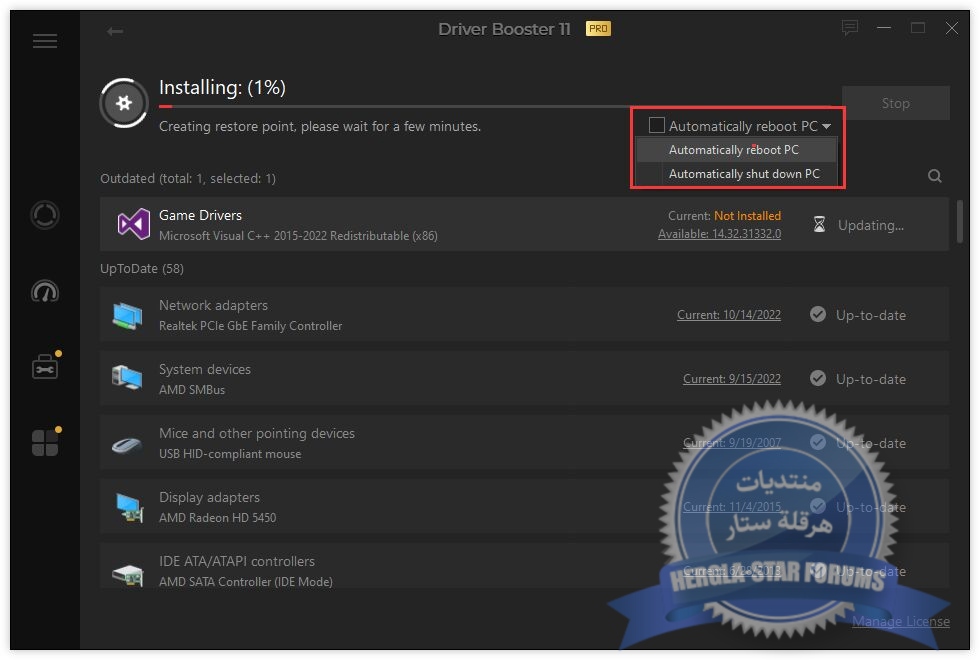Viewport: 980px width, 660px height.
Task: Select the AMD SMBus entry
Action: point(192,389)
